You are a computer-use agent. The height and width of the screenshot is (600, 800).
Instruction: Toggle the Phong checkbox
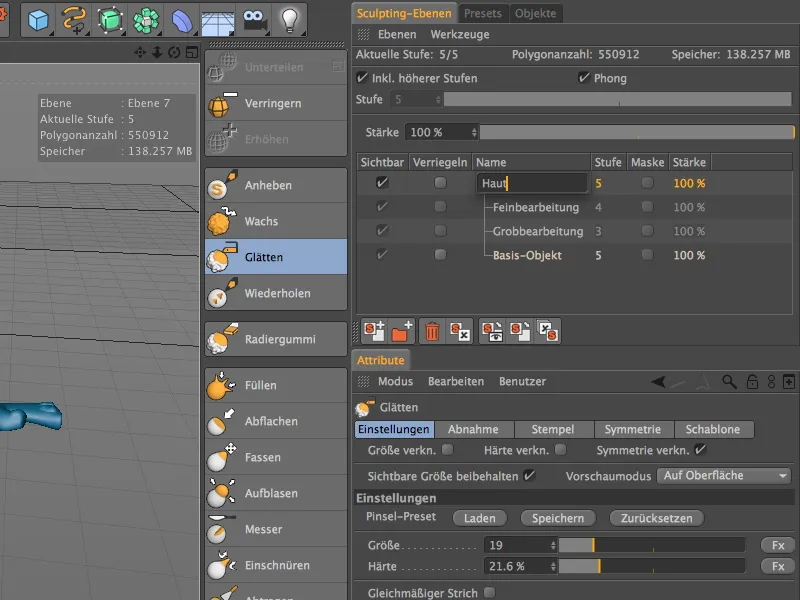(584, 78)
